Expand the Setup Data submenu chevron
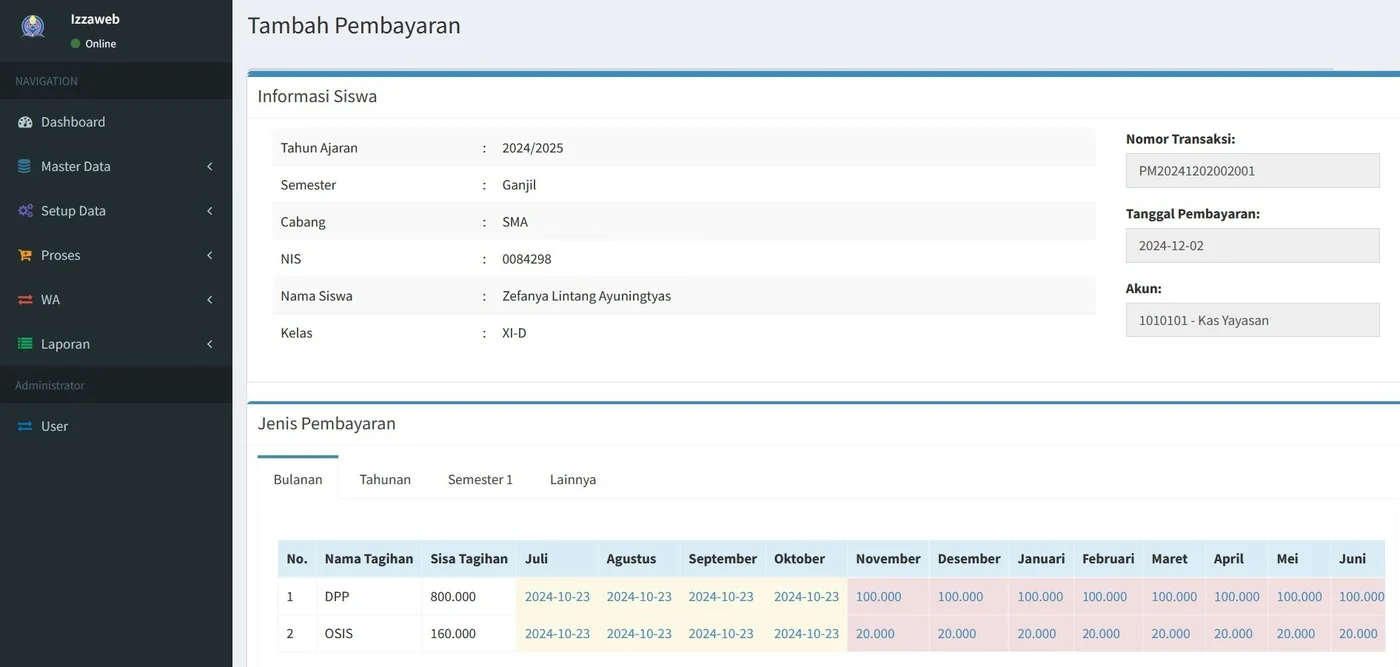 [210, 211]
